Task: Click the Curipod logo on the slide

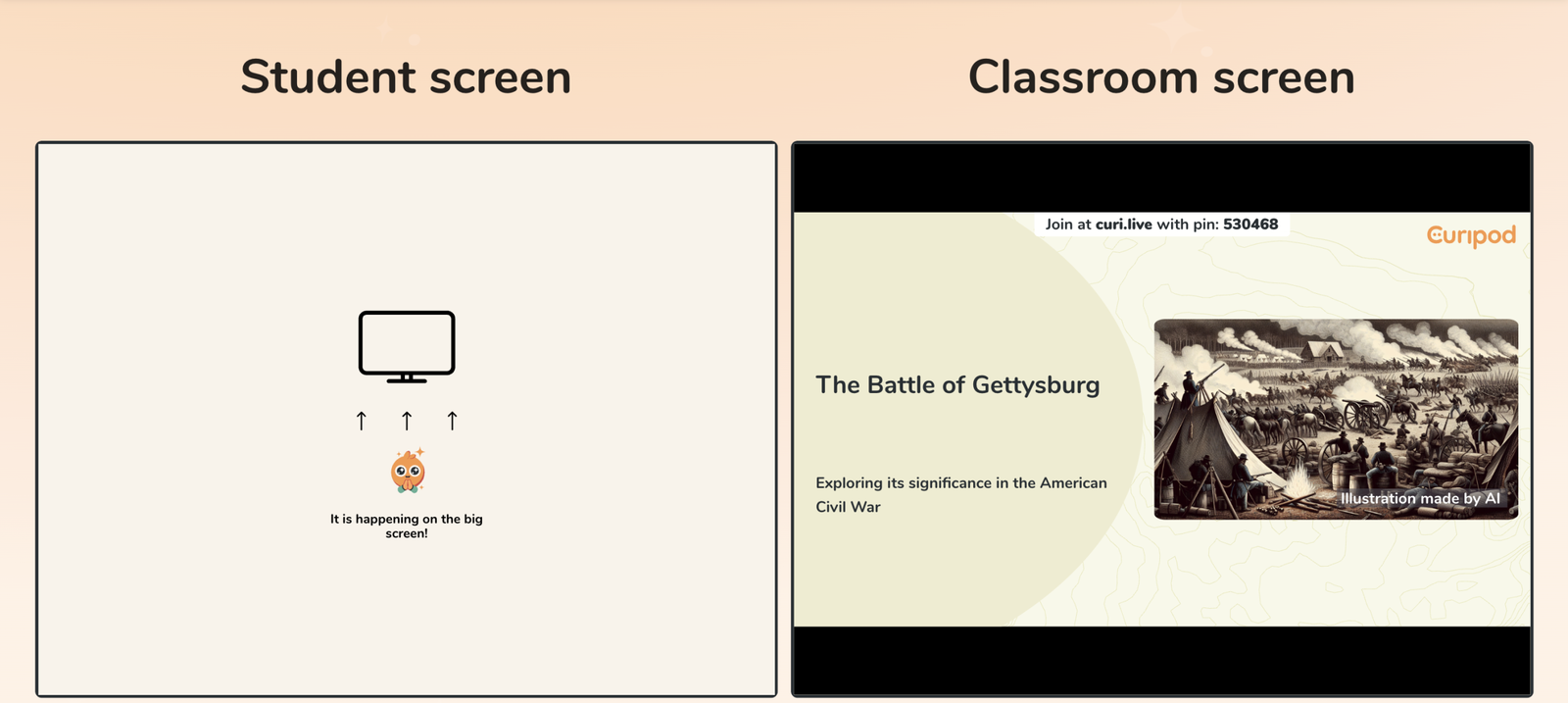Action: click(x=1470, y=235)
